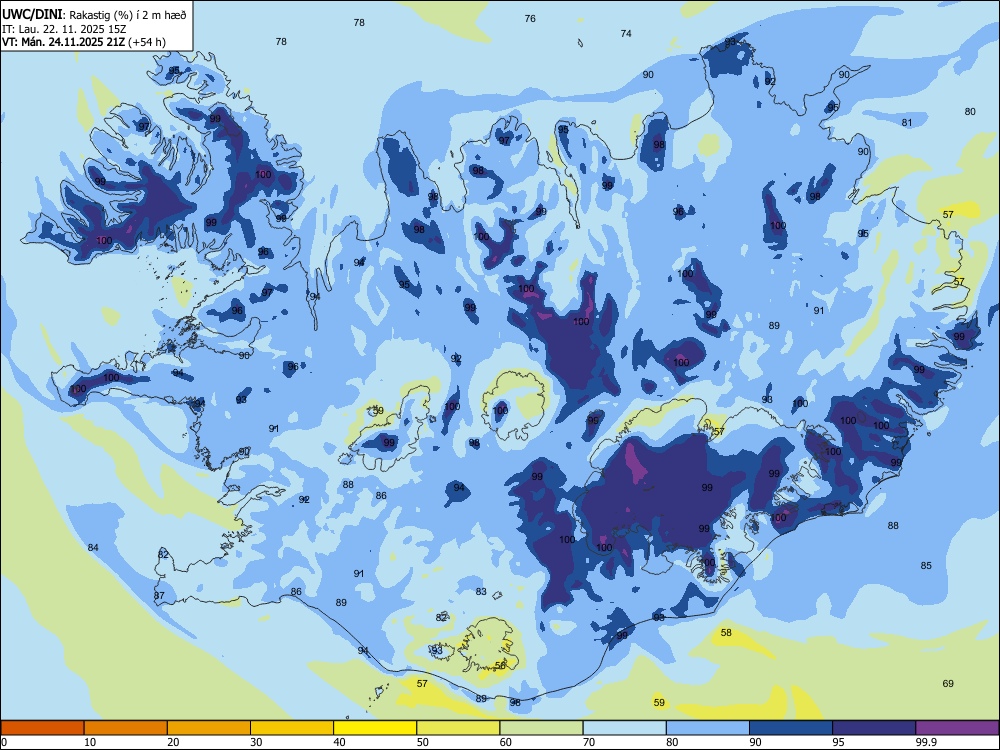Screen dimensions: 1000x750
Task: Pick the 20–30 amber legend swatch
Action: coord(209,728)
